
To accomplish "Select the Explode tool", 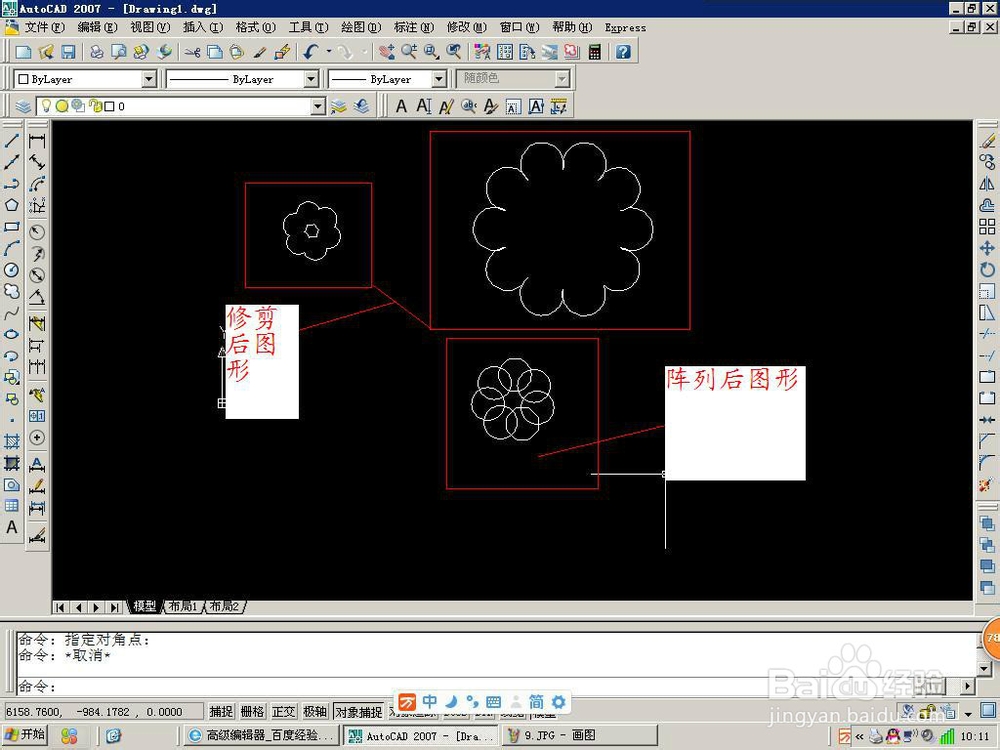I will (x=987, y=485).
